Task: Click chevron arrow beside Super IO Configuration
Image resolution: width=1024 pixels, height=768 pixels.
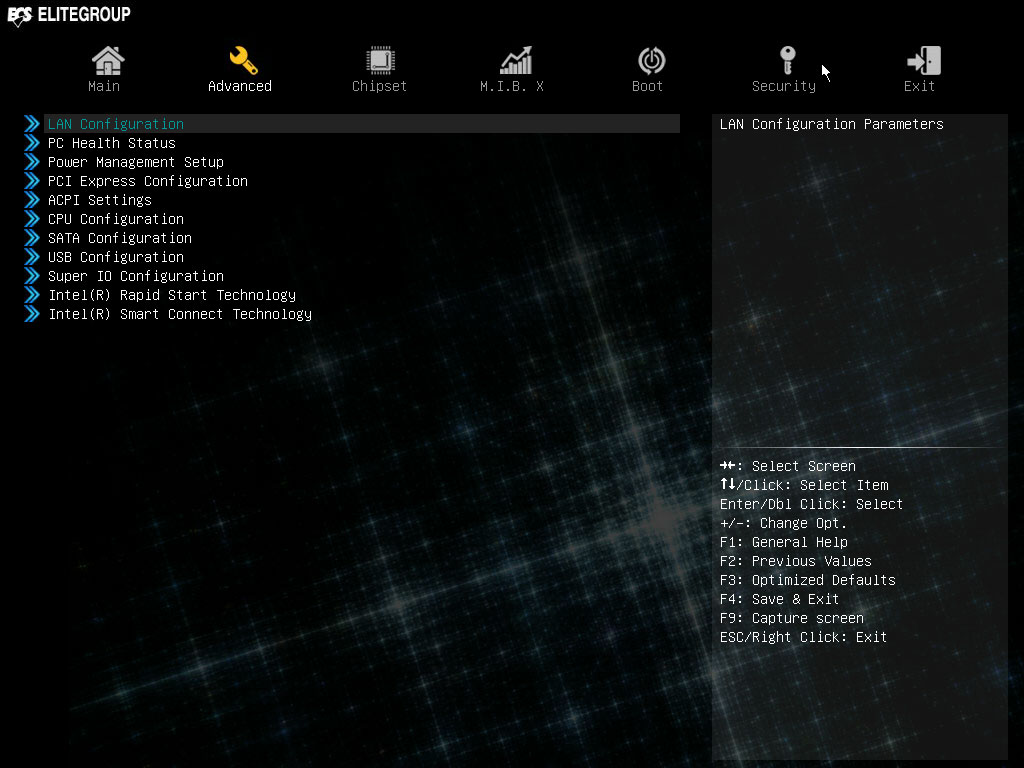Action: point(31,275)
